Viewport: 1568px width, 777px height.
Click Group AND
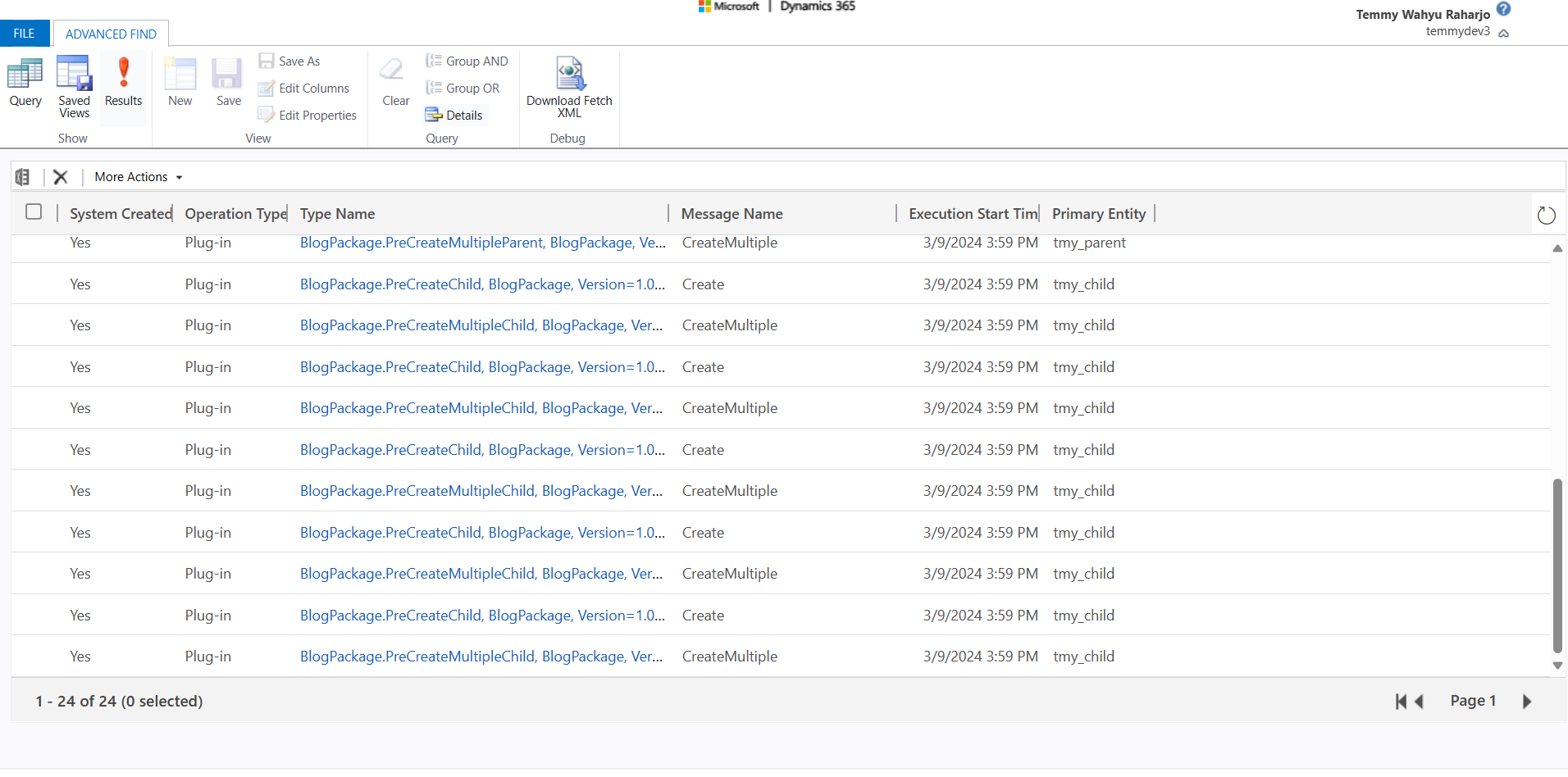[x=467, y=61]
